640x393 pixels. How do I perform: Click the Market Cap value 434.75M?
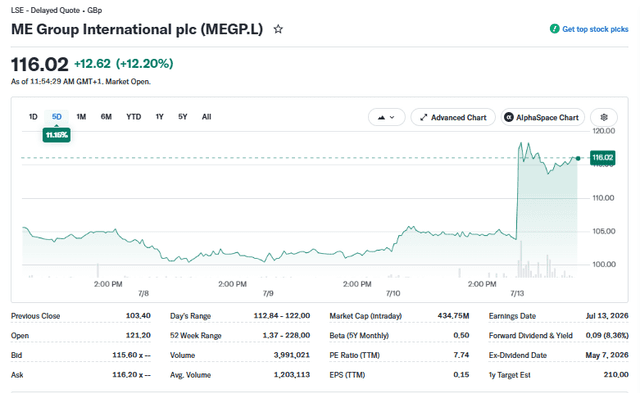tap(453, 316)
